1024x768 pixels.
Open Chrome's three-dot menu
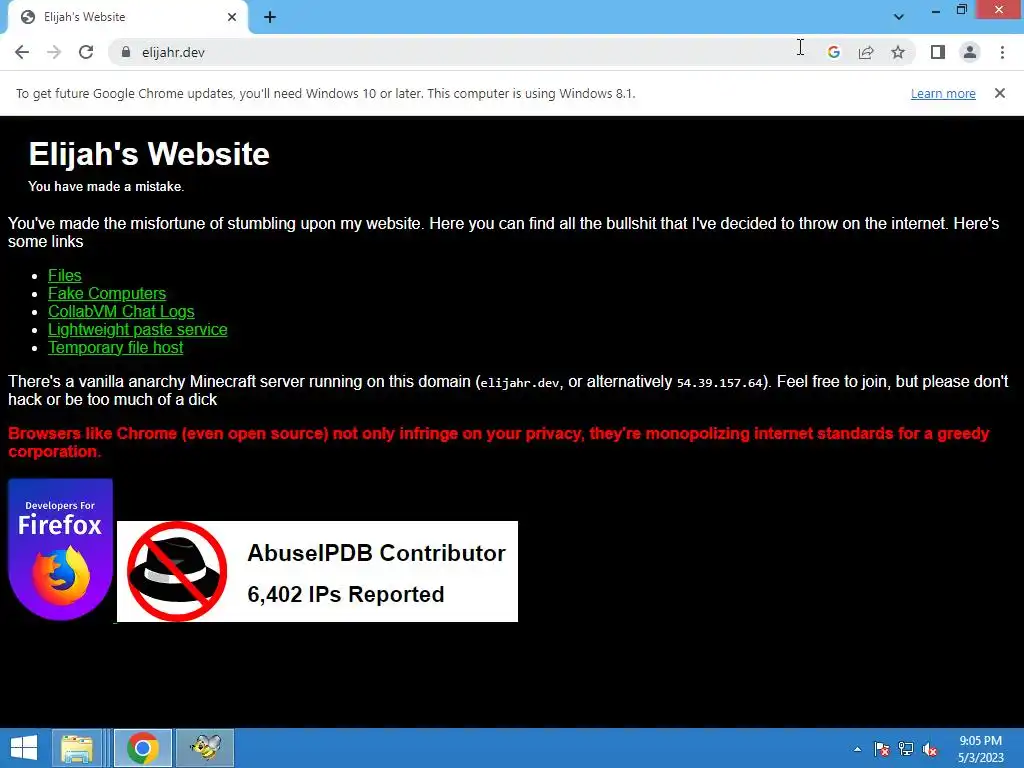pos(1002,52)
